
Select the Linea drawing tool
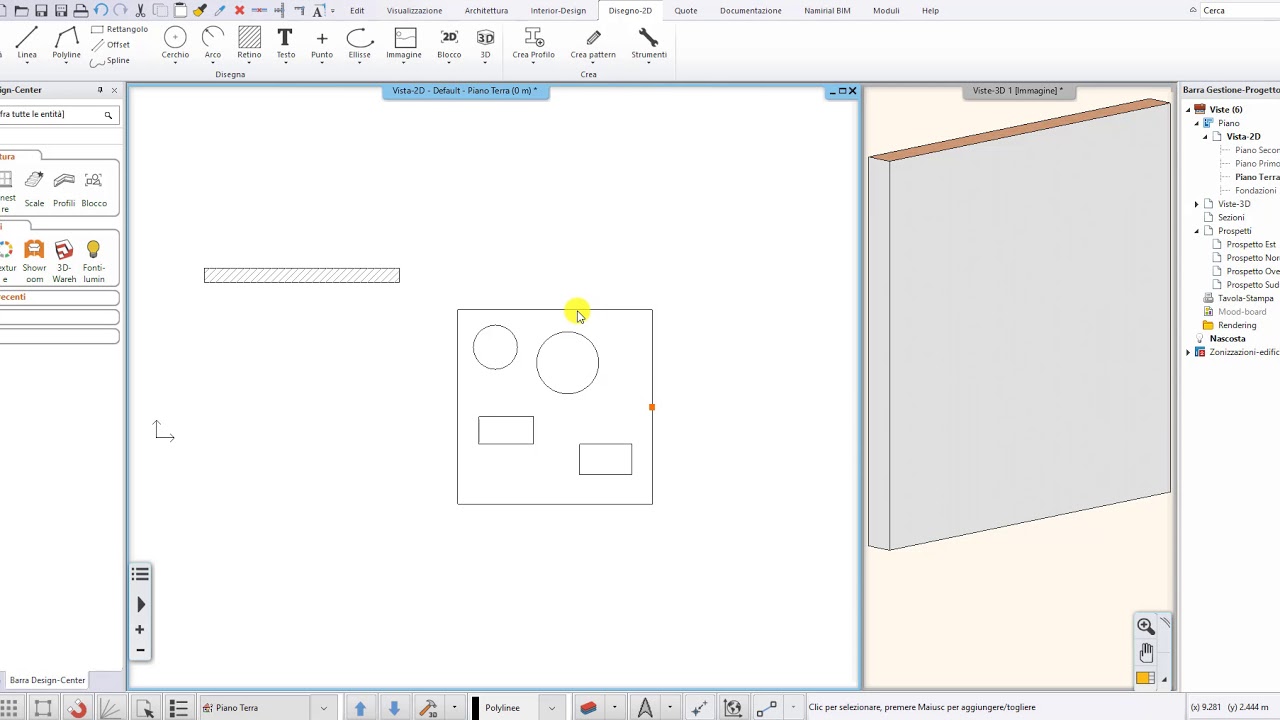pyautogui.click(x=27, y=43)
